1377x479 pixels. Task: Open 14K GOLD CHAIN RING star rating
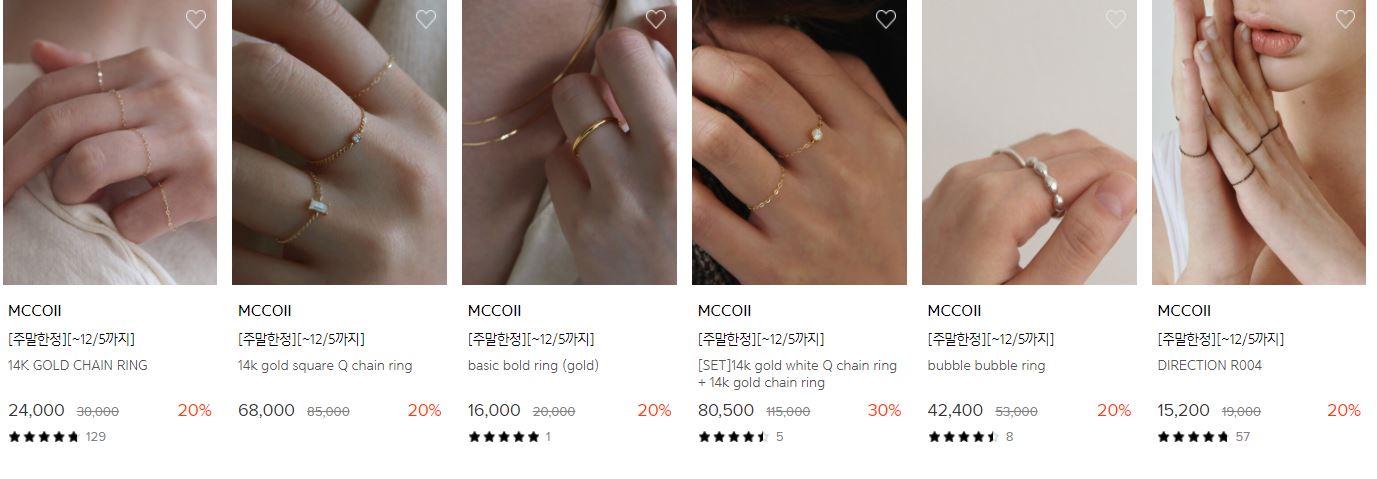(x=44, y=436)
